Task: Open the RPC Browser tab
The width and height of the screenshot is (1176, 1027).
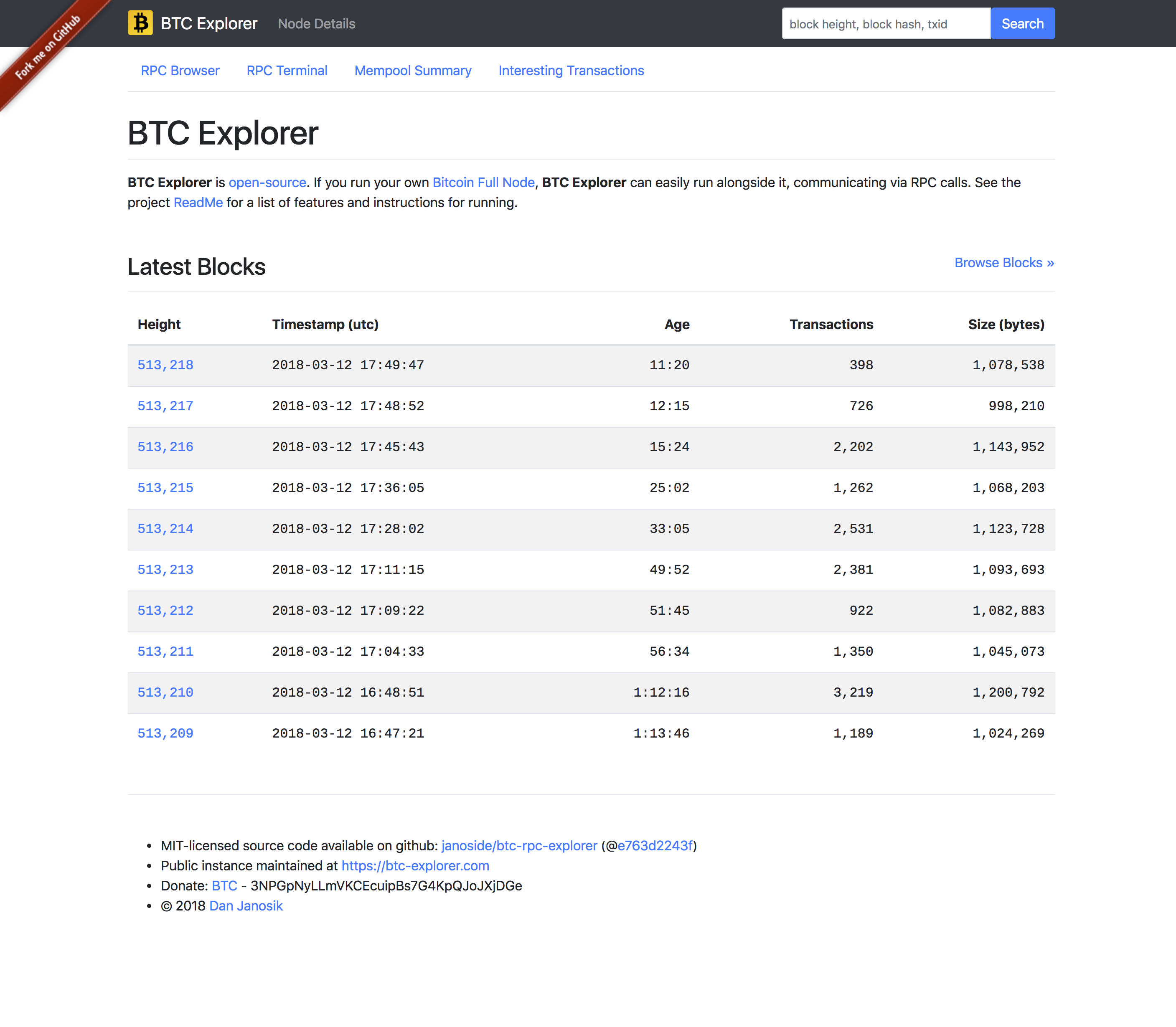Action: [180, 71]
